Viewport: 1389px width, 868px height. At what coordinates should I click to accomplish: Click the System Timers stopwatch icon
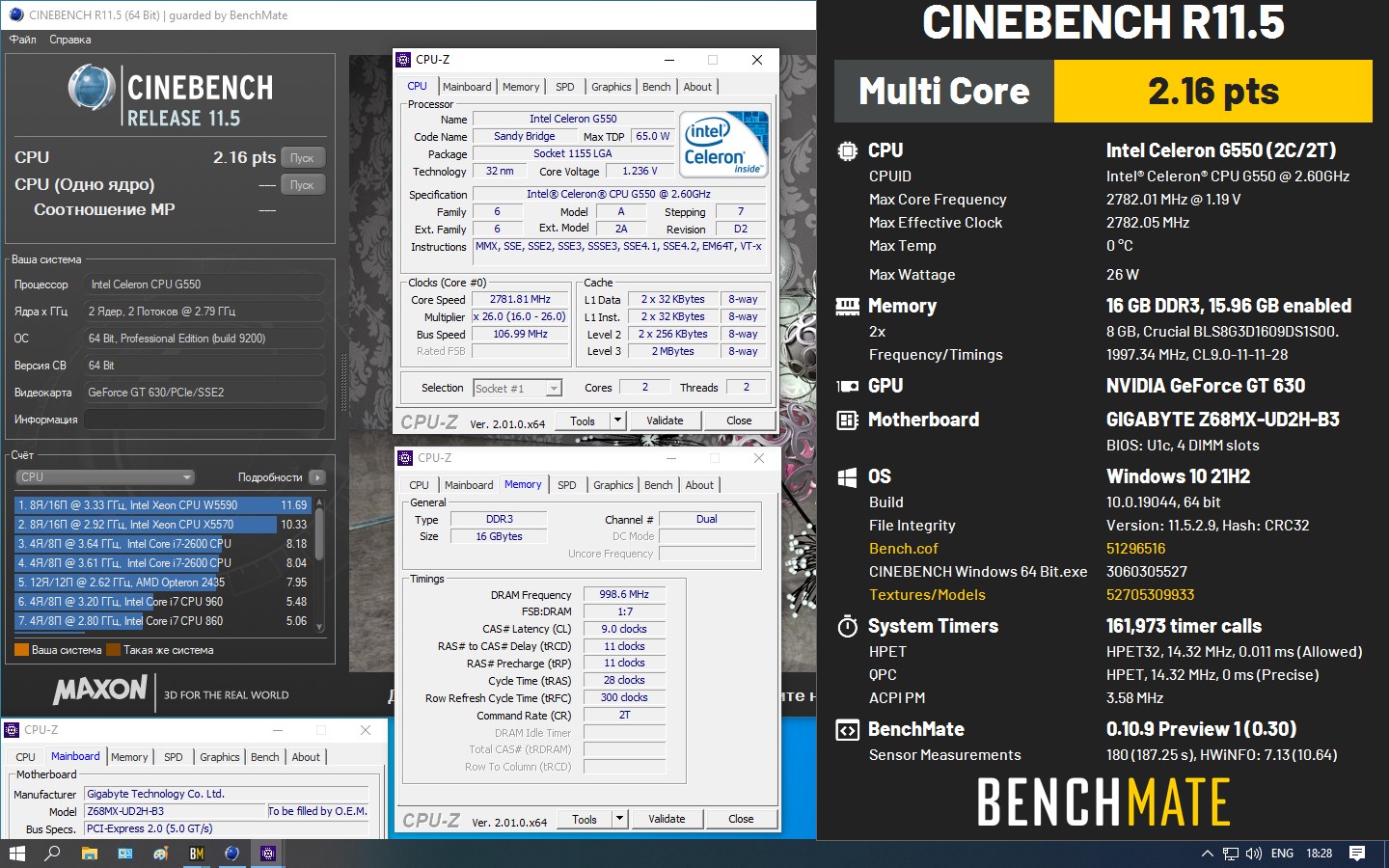(847, 626)
